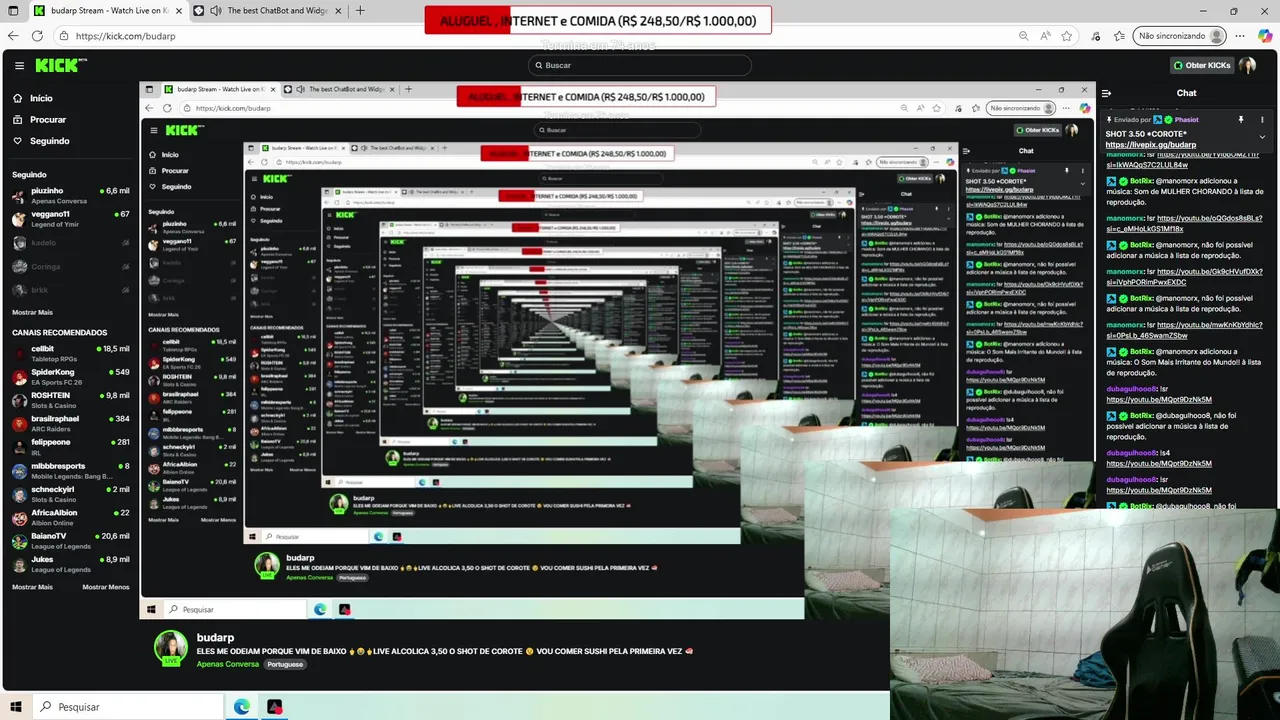The image size is (1280, 720).
Task: Click the zoom magnifier icon in the address bar
Action: coord(1023,36)
